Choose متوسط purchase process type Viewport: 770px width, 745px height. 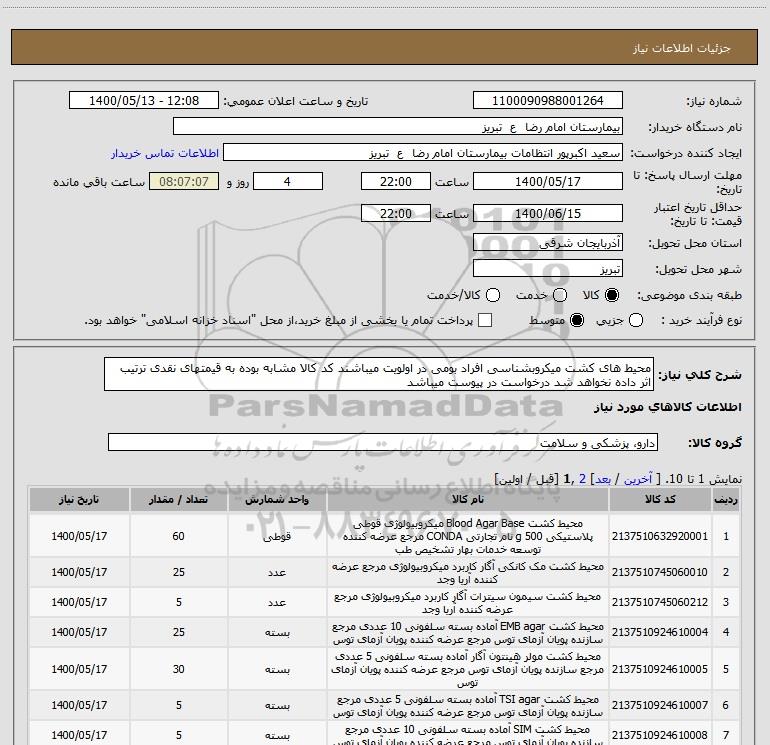[x=577, y=320]
